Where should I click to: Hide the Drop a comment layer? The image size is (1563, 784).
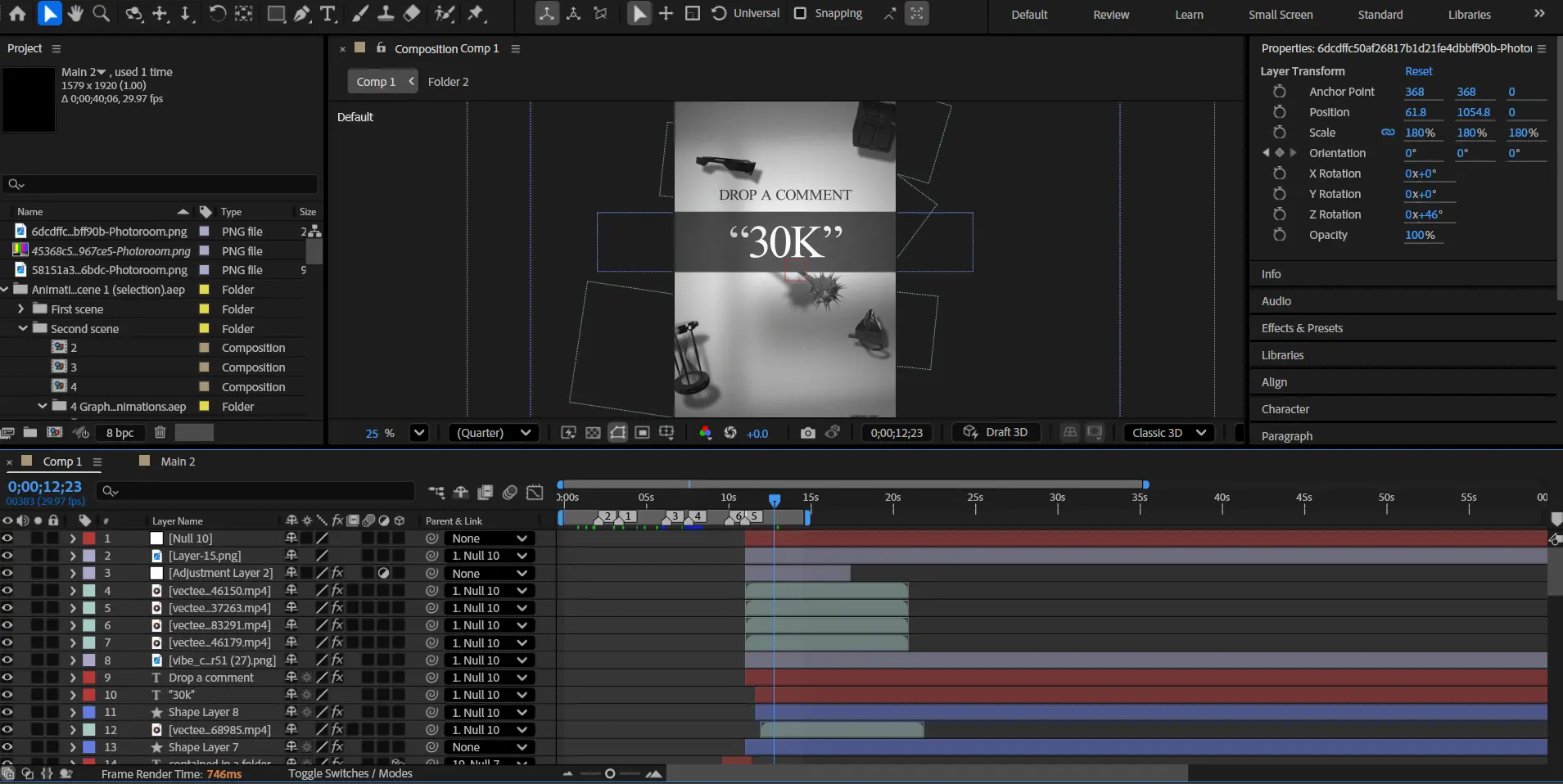(x=7, y=678)
